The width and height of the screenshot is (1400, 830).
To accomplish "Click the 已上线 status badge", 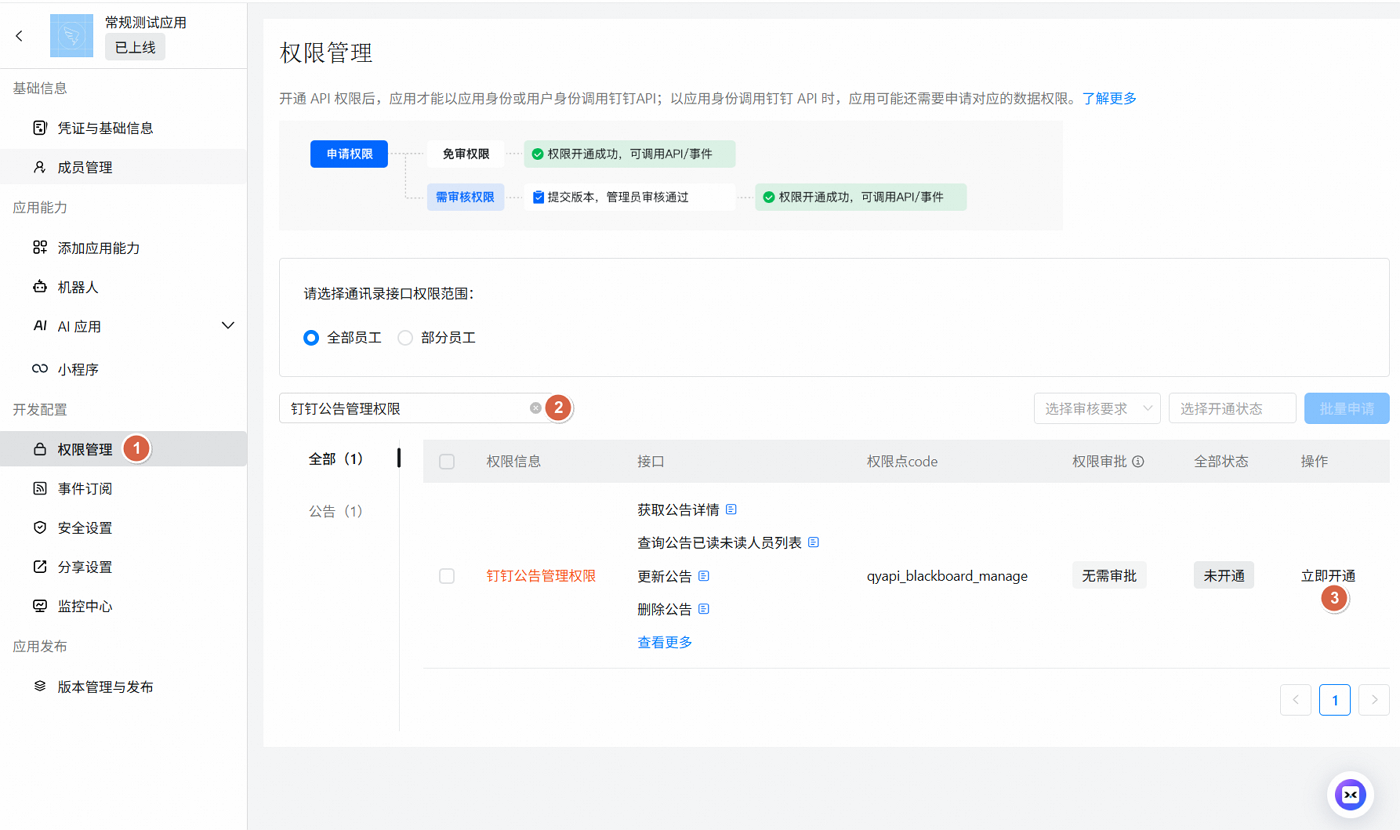I will [135, 47].
